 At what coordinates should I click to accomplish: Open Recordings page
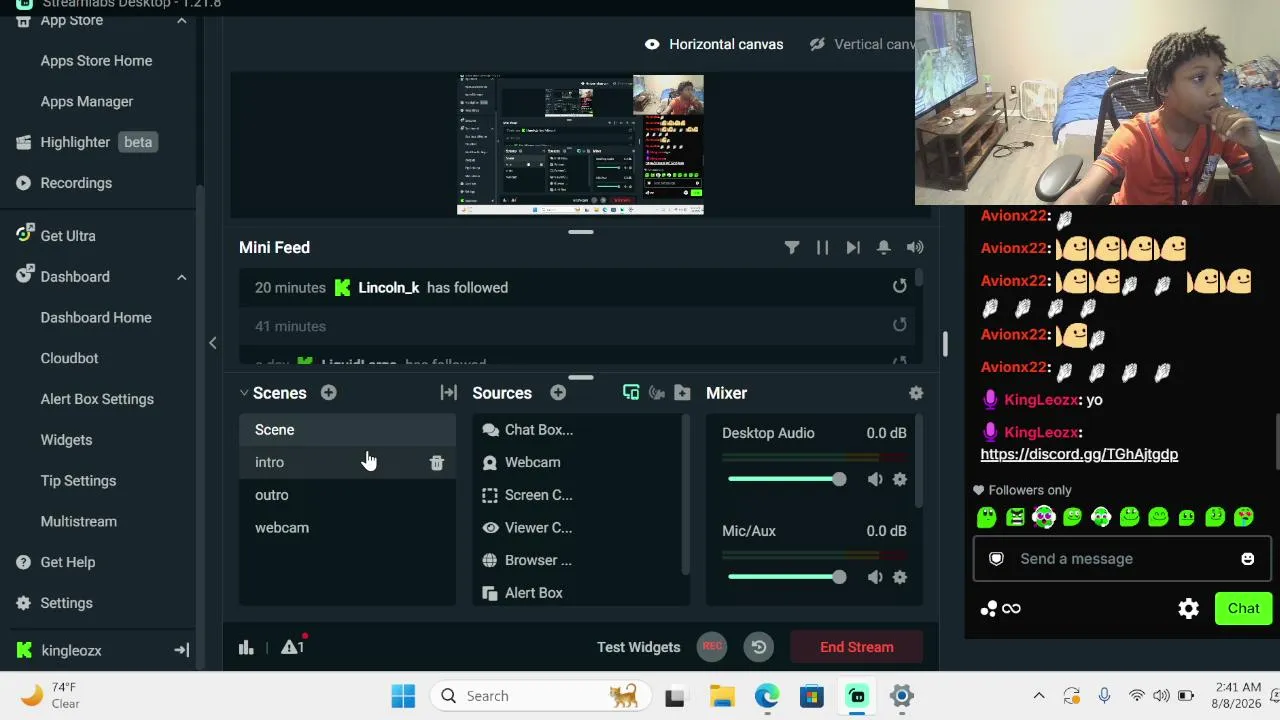pos(76,183)
